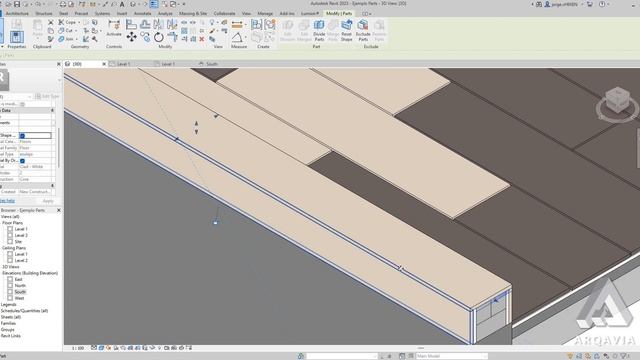Switch to the South view tab

click(211, 64)
